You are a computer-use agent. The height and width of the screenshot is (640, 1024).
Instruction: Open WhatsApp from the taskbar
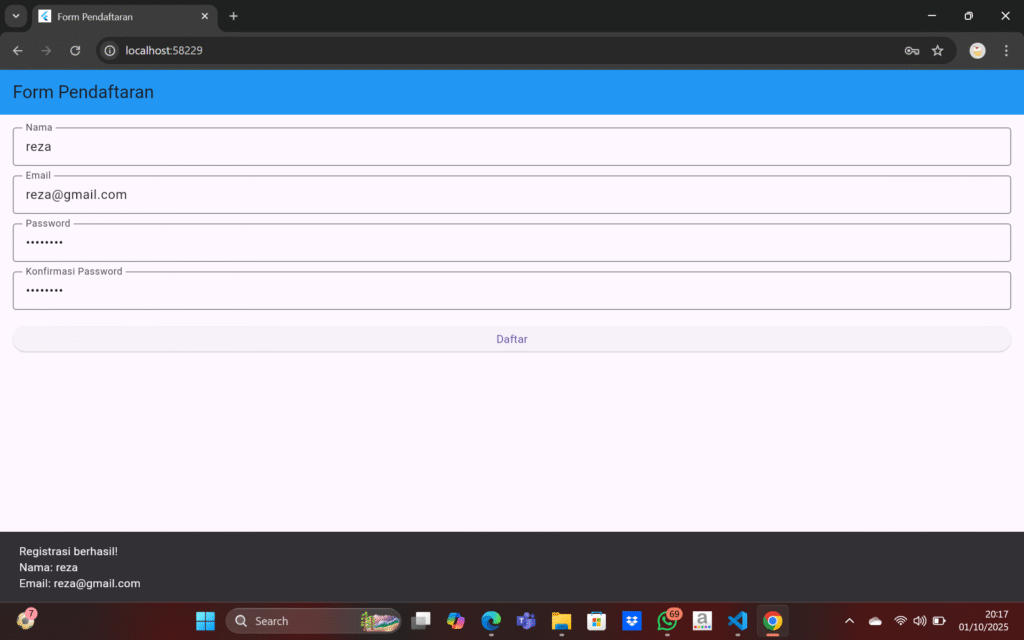pyautogui.click(x=667, y=621)
